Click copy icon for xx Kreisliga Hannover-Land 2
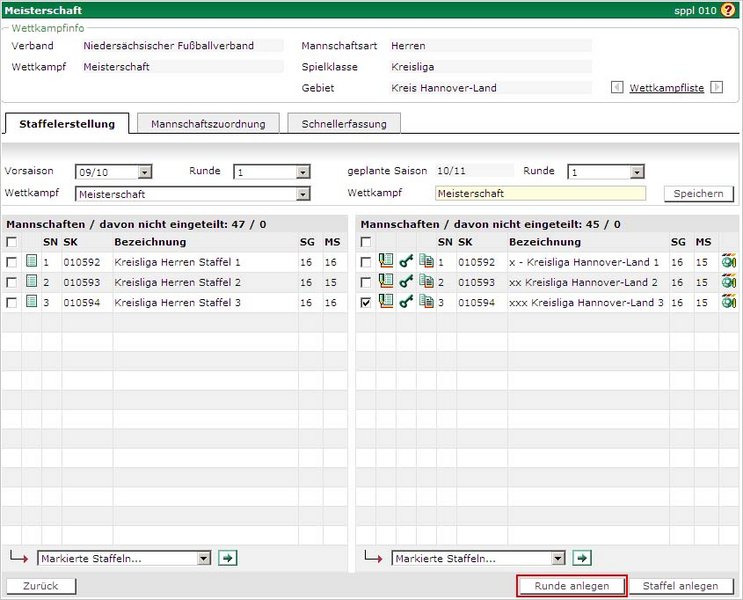The width and height of the screenshot is (743, 600). (425, 282)
